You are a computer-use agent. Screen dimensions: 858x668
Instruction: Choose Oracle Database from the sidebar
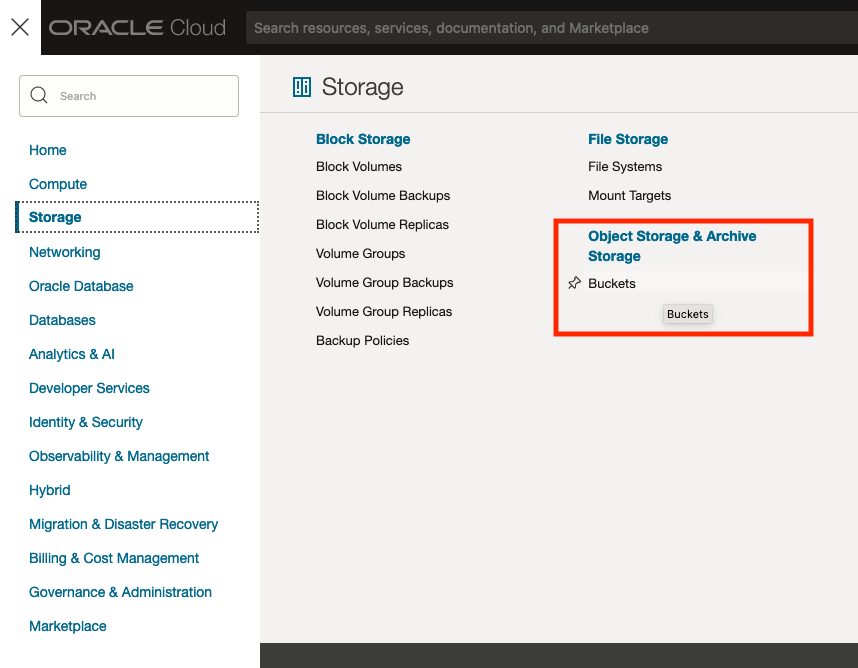81,286
